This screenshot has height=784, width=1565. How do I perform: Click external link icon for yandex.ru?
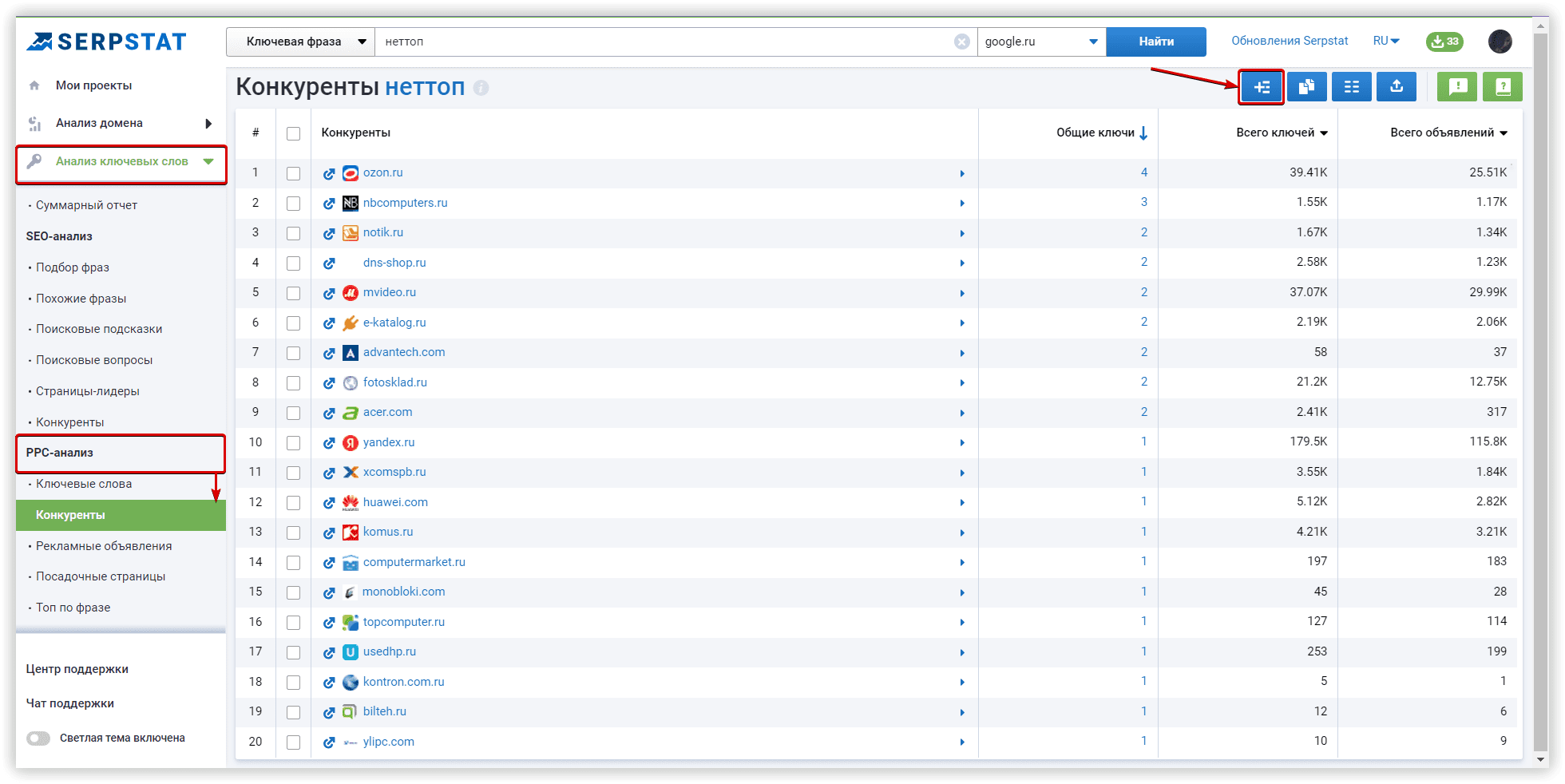[329, 443]
